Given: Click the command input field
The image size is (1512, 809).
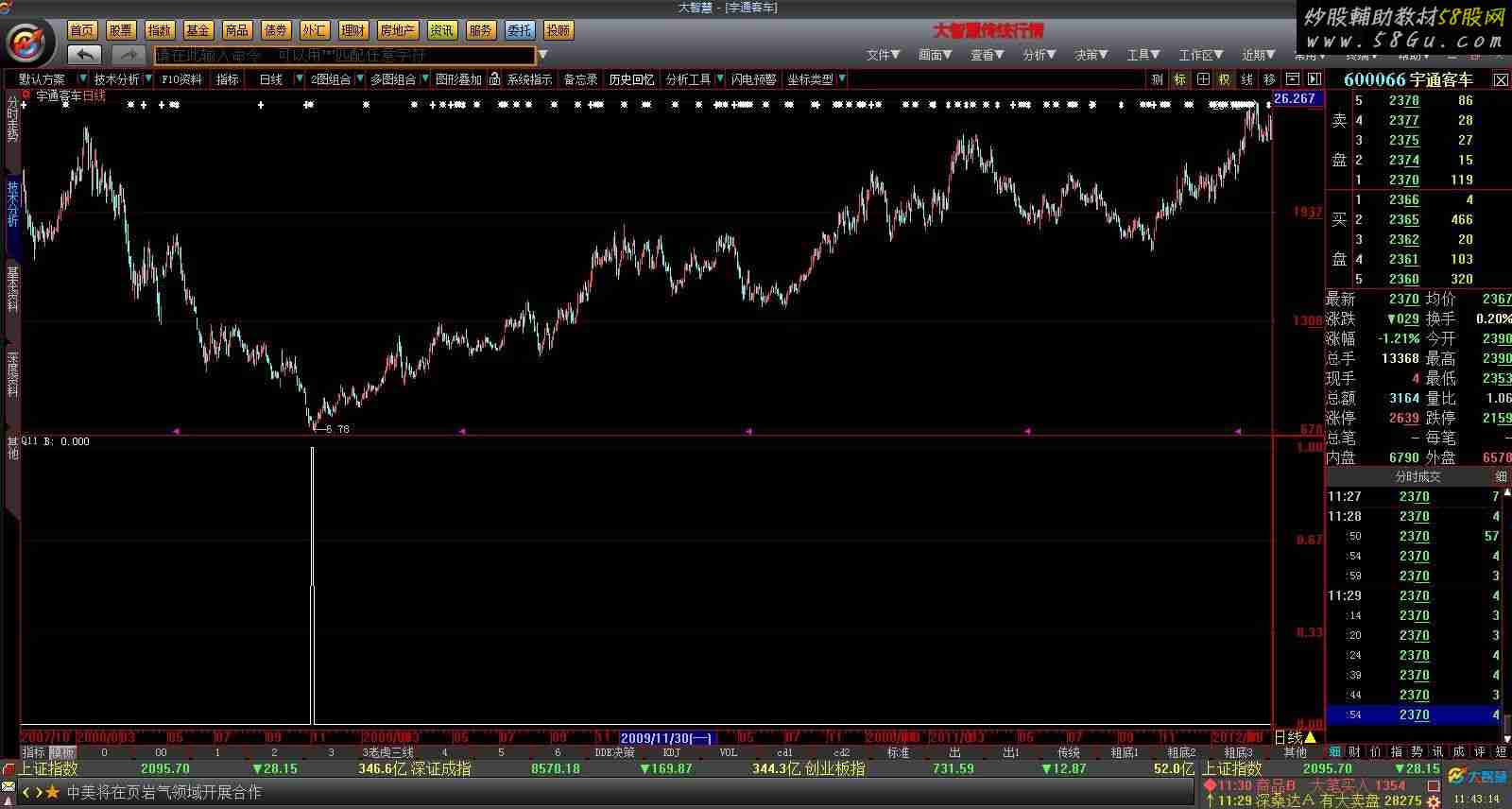Looking at the screenshot, I should (345, 55).
